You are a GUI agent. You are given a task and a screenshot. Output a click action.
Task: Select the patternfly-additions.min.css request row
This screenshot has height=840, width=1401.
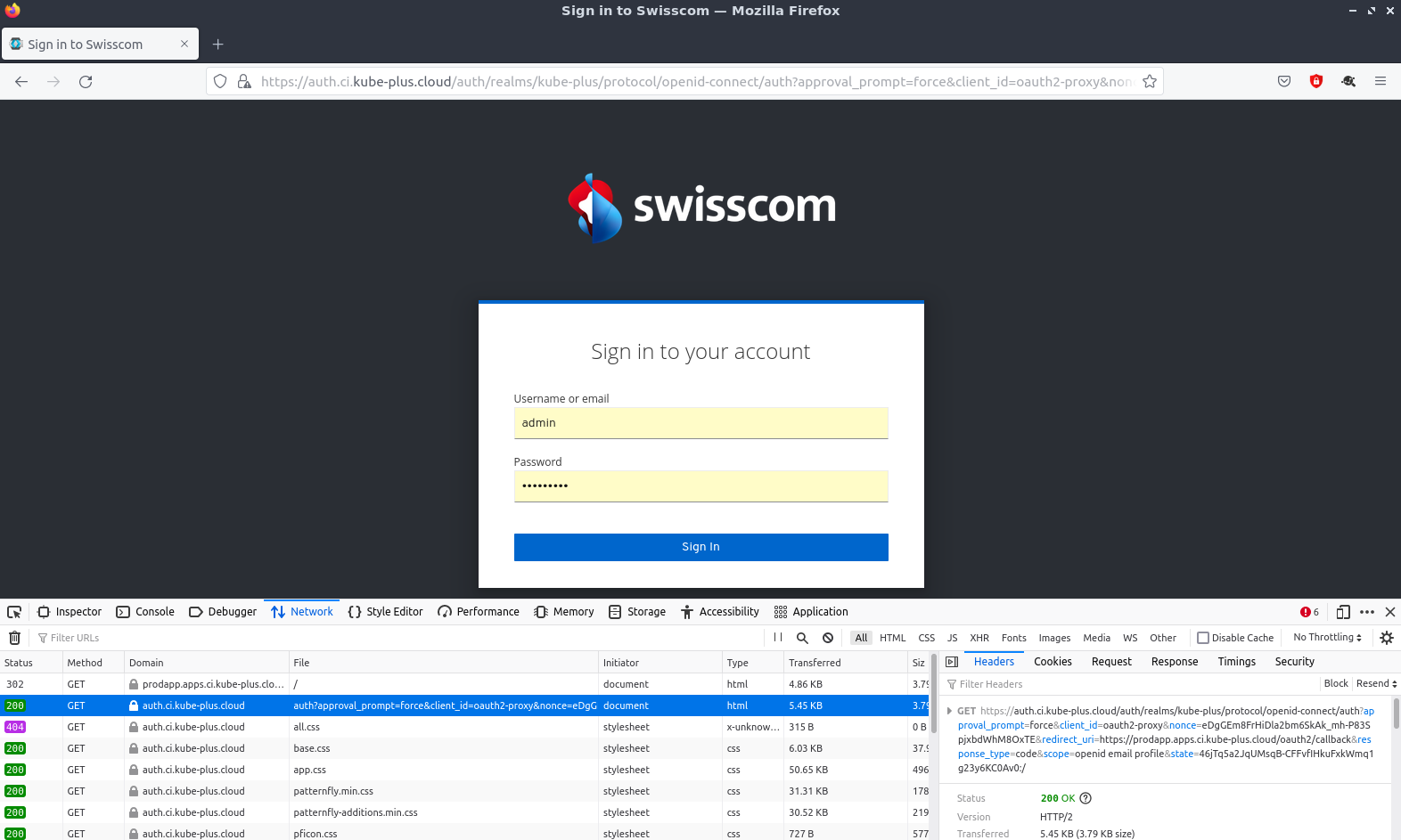pyautogui.click(x=464, y=812)
